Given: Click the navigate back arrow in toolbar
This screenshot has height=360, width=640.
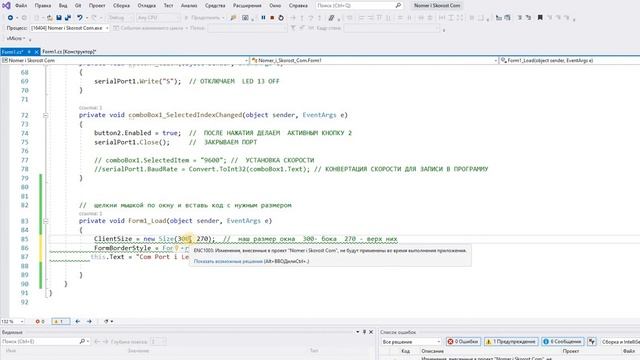Looking at the screenshot, I should 10,18.
